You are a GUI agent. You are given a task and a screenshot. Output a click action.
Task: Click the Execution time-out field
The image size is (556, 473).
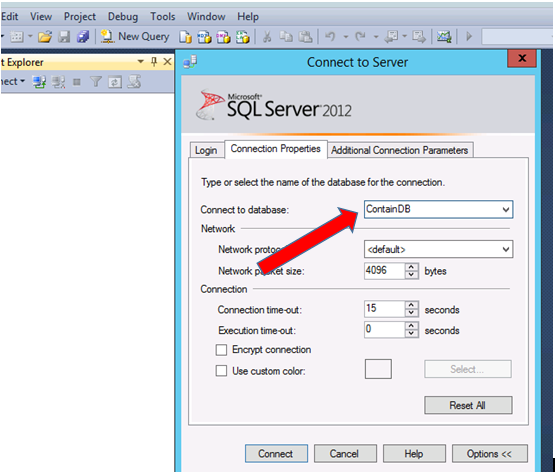tap(384, 329)
